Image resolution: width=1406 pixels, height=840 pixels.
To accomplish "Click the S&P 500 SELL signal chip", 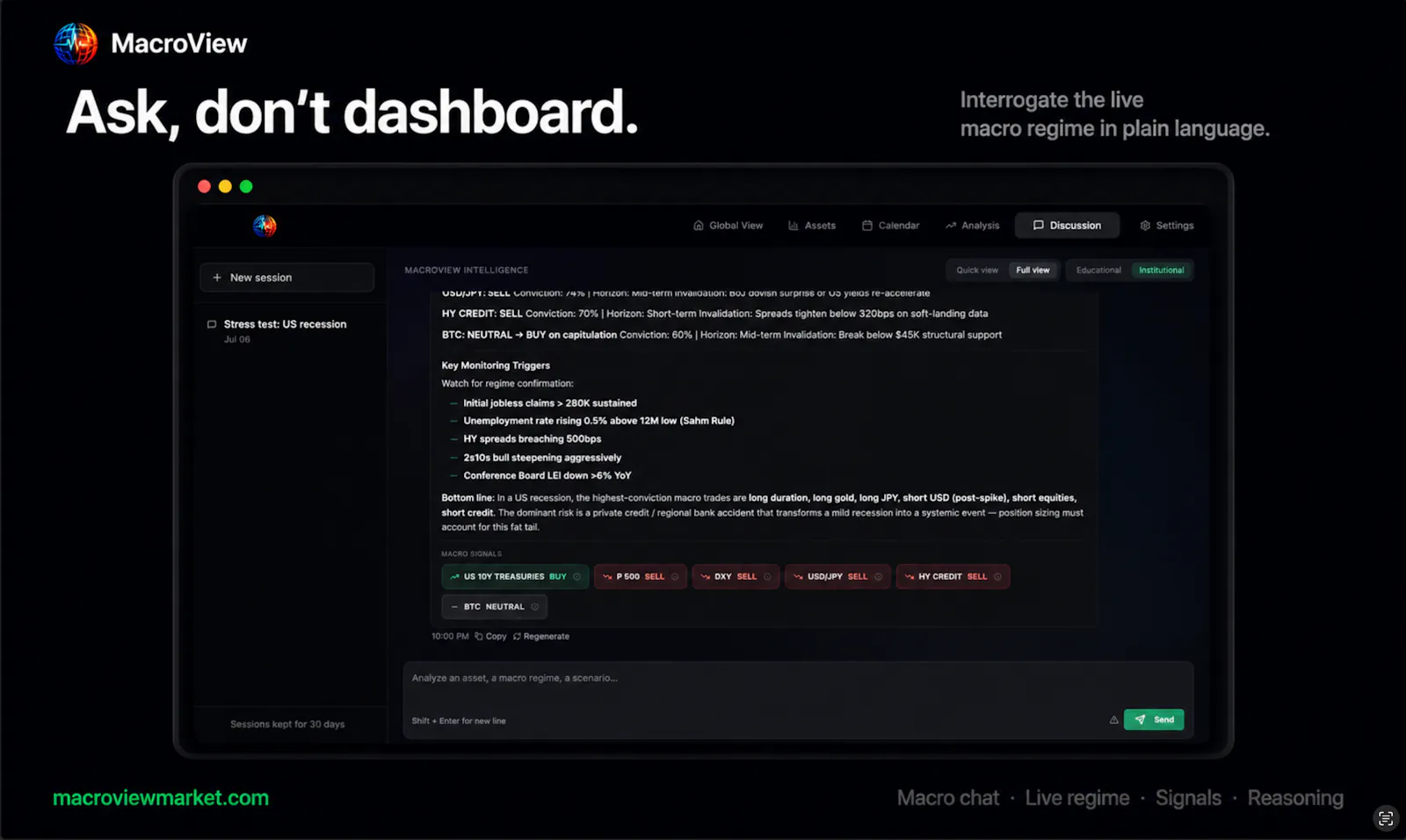I will point(640,576).
